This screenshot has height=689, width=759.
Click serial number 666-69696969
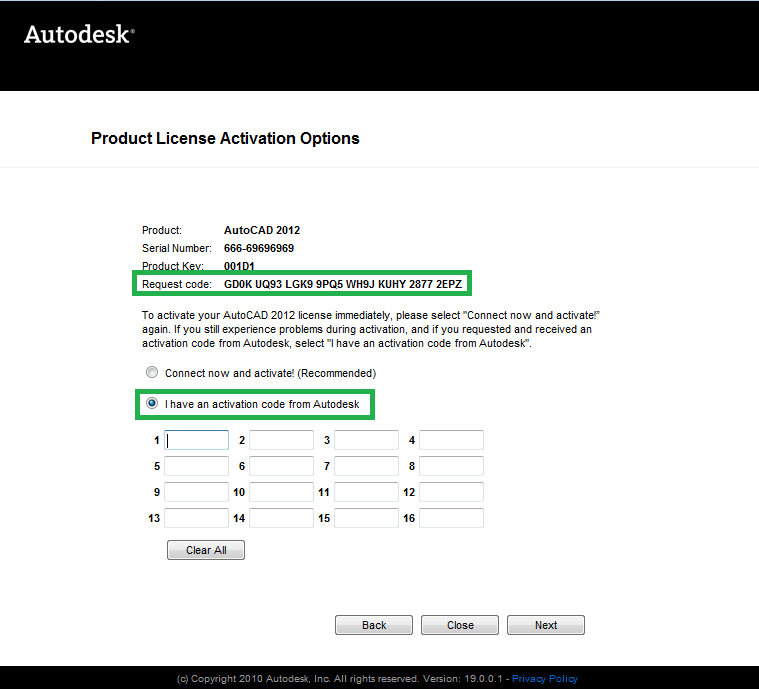coord(258,248)
